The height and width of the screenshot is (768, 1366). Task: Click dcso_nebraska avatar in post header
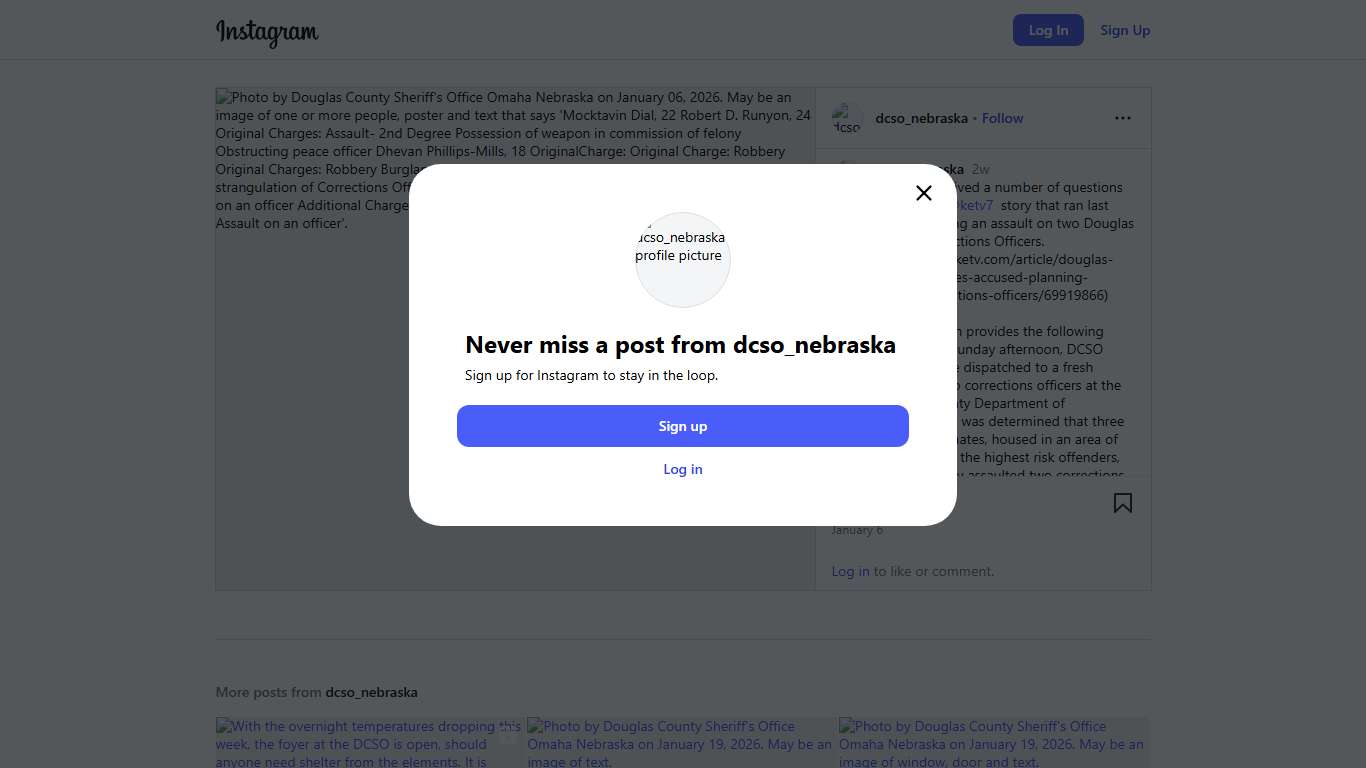point(847,119)
